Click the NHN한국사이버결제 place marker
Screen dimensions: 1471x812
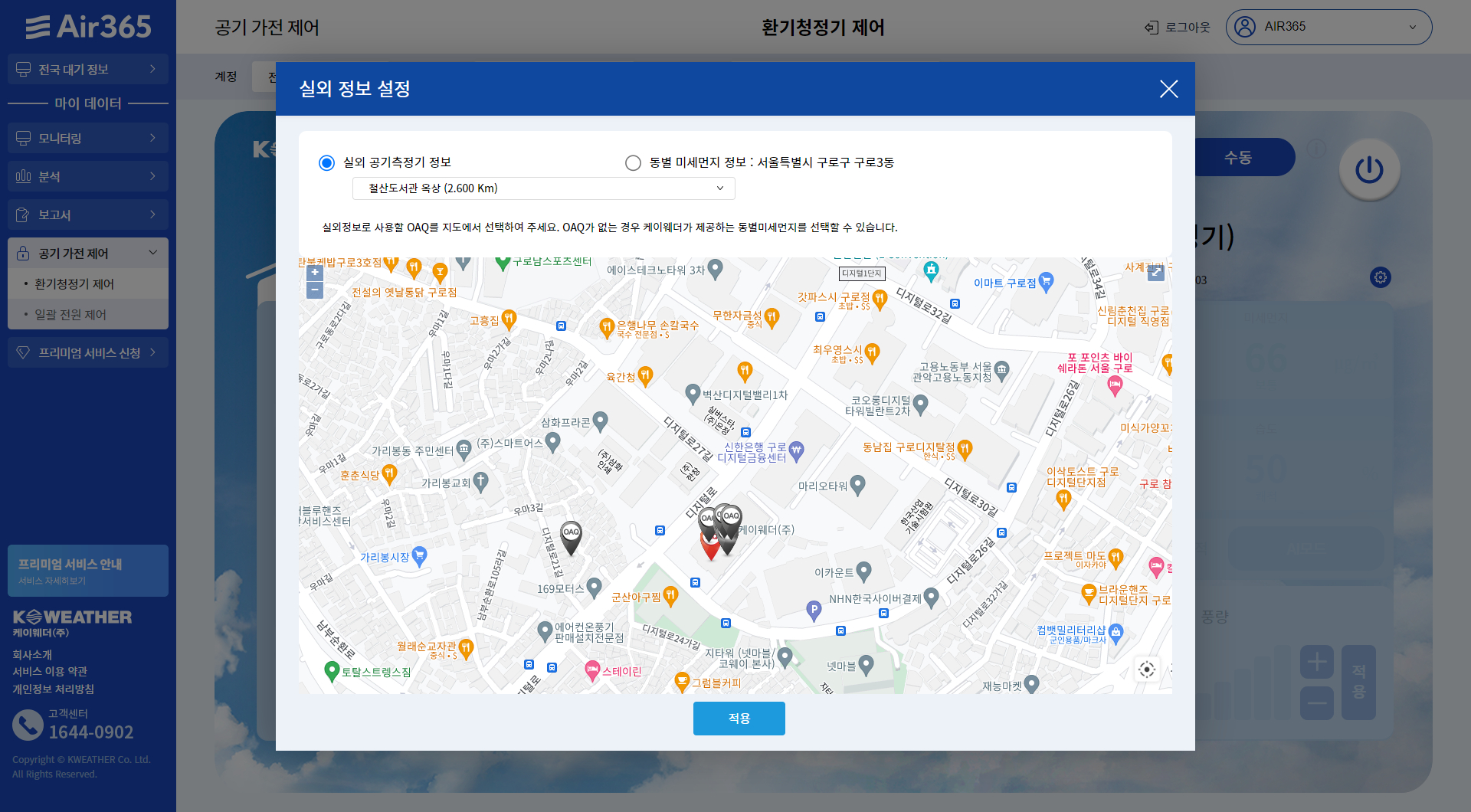click(x=931, y=598)
